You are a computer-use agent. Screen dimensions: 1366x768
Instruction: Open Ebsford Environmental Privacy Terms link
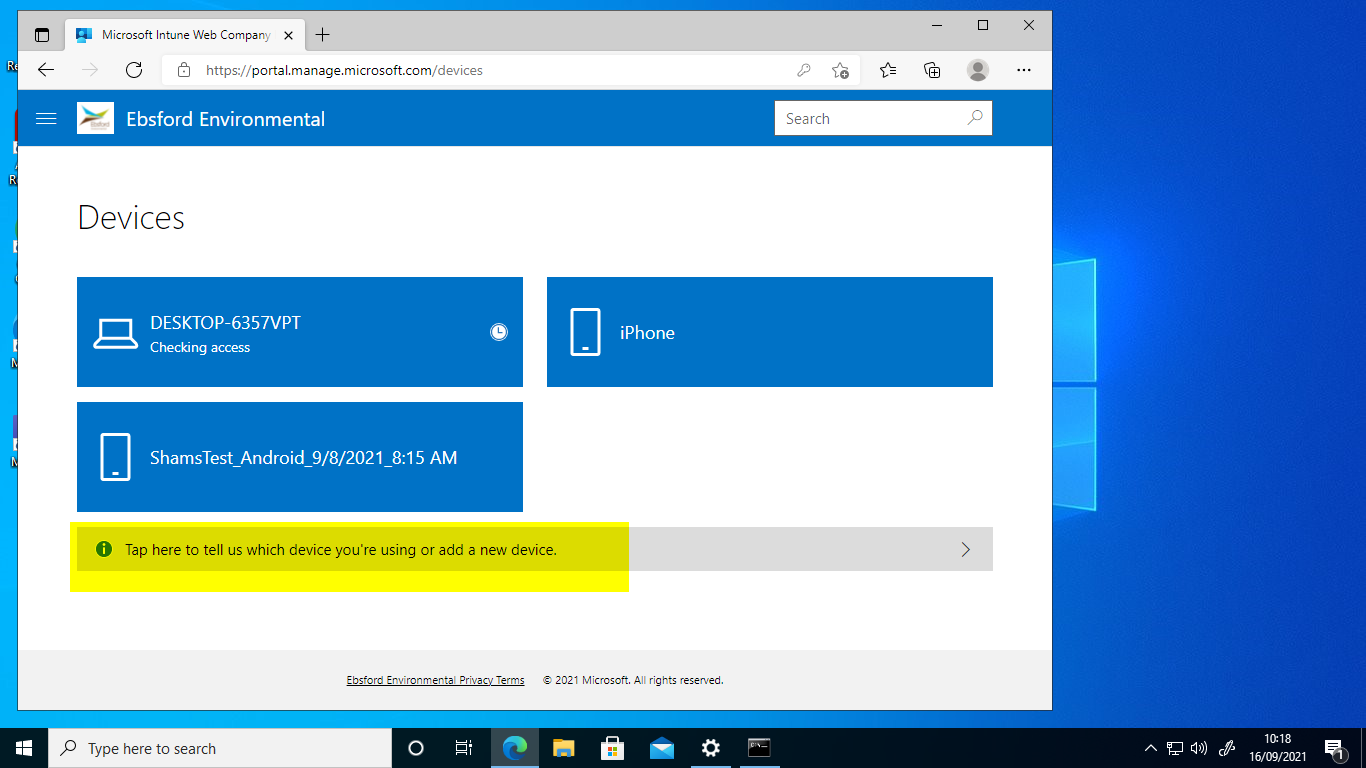(435, 680)
